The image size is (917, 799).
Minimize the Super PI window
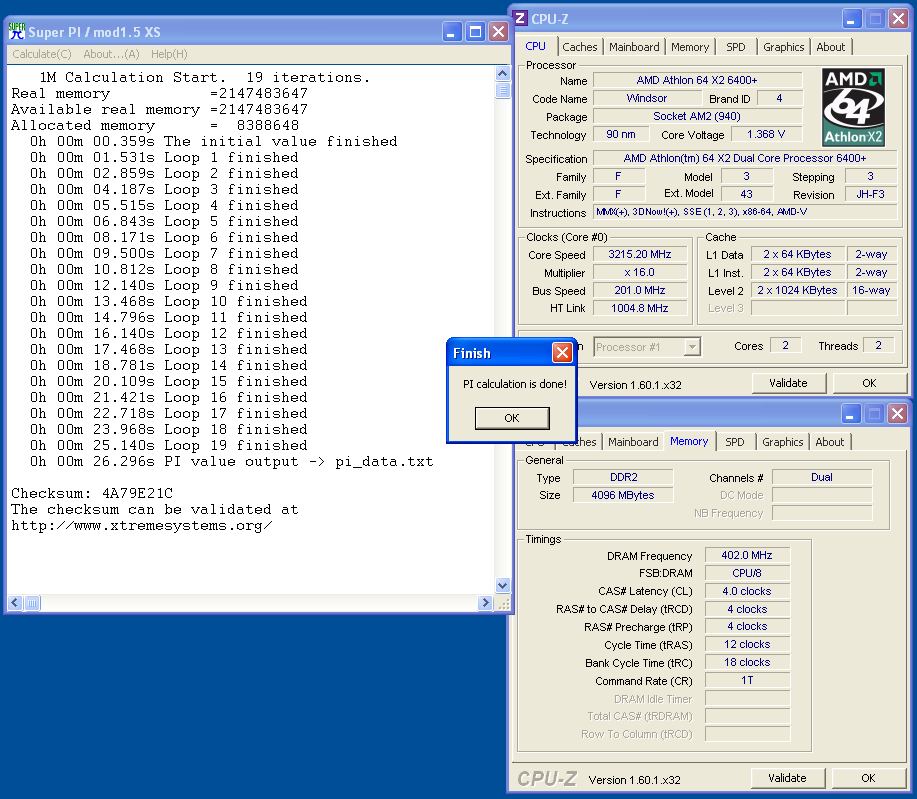tap(451, 32)
